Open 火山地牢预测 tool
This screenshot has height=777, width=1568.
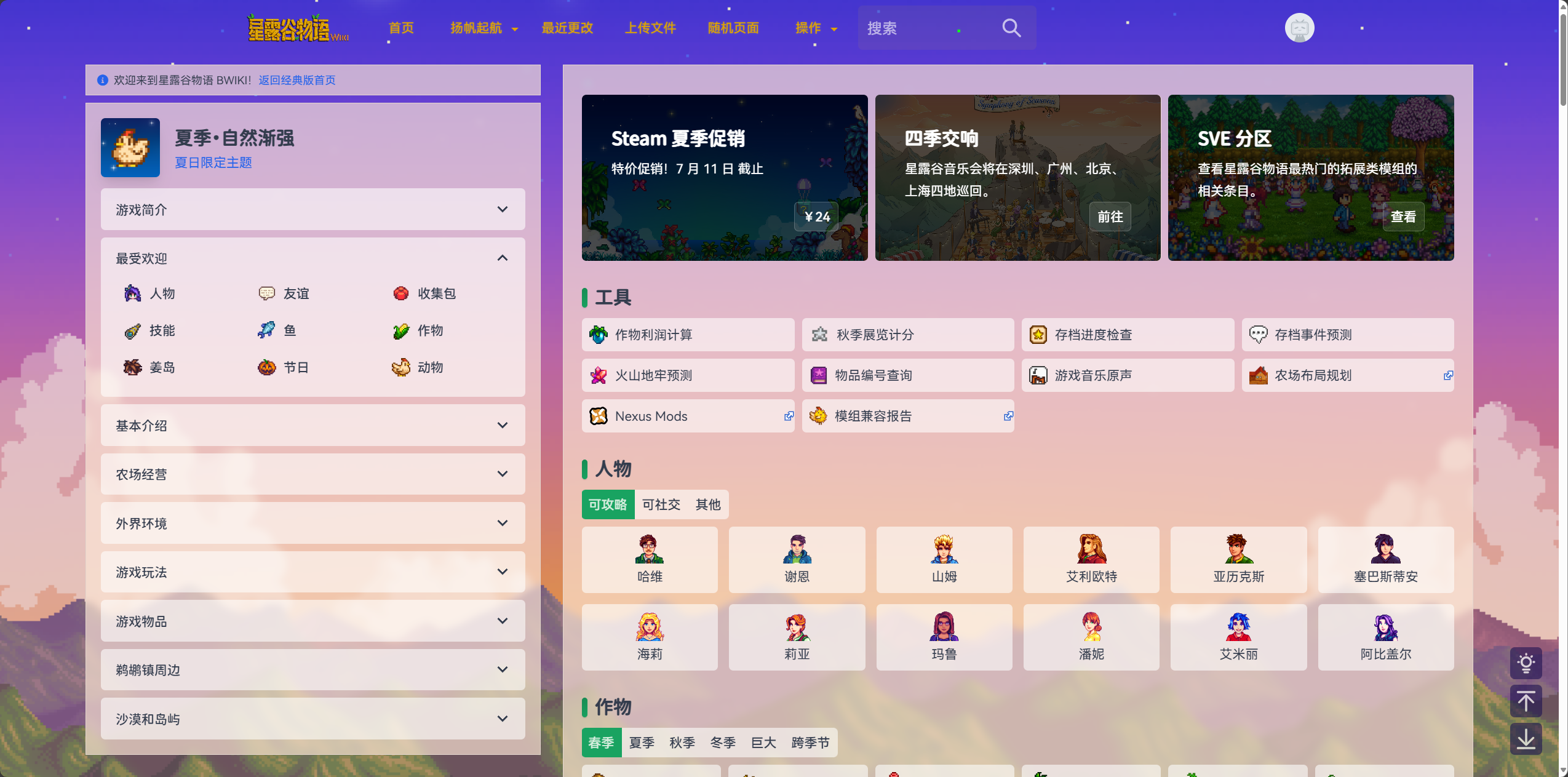tap(688, 375)
